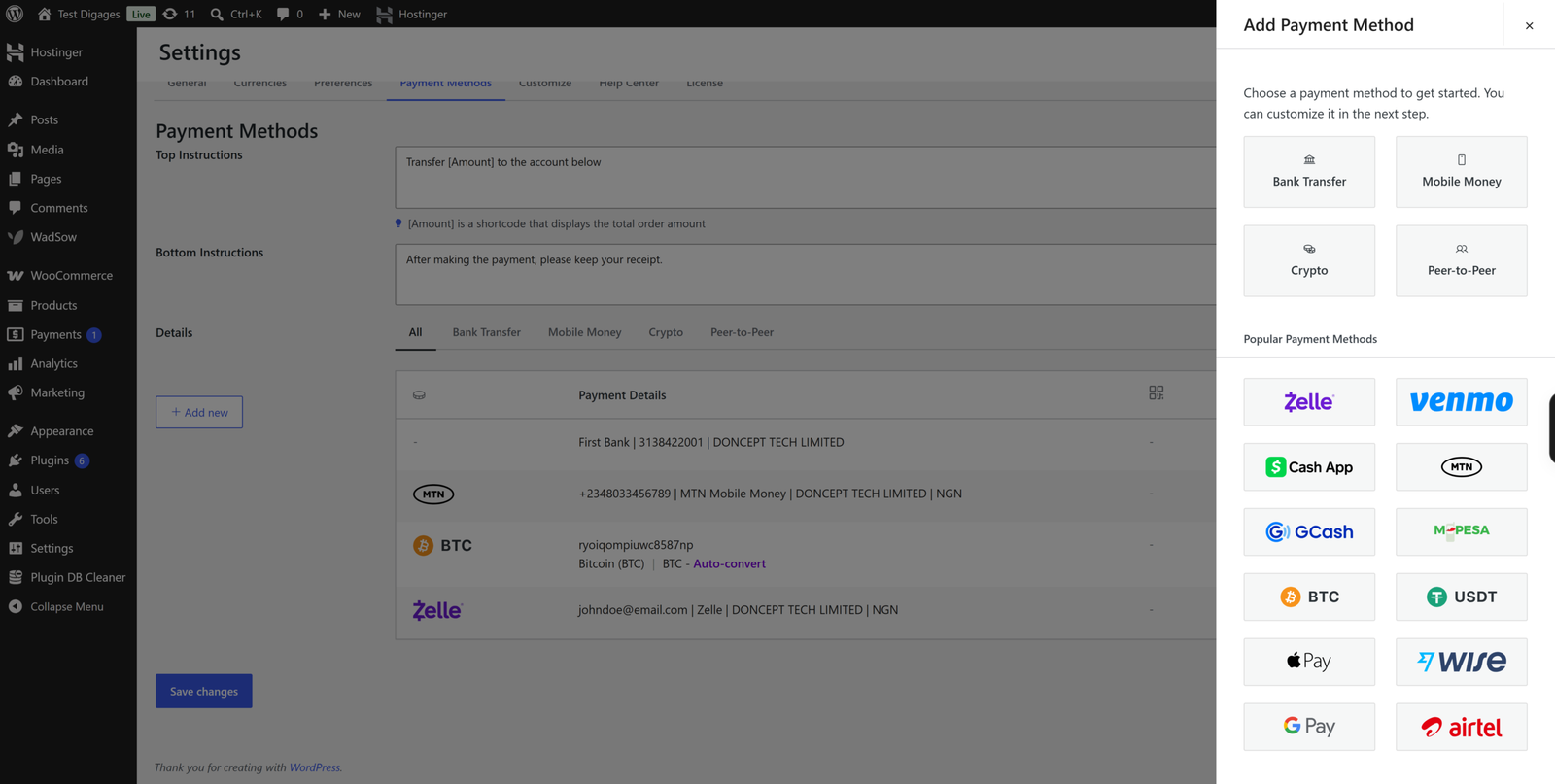The image size is (1555, 784).
Task: Choose the USDT payment method
Action: [1462, 597]
